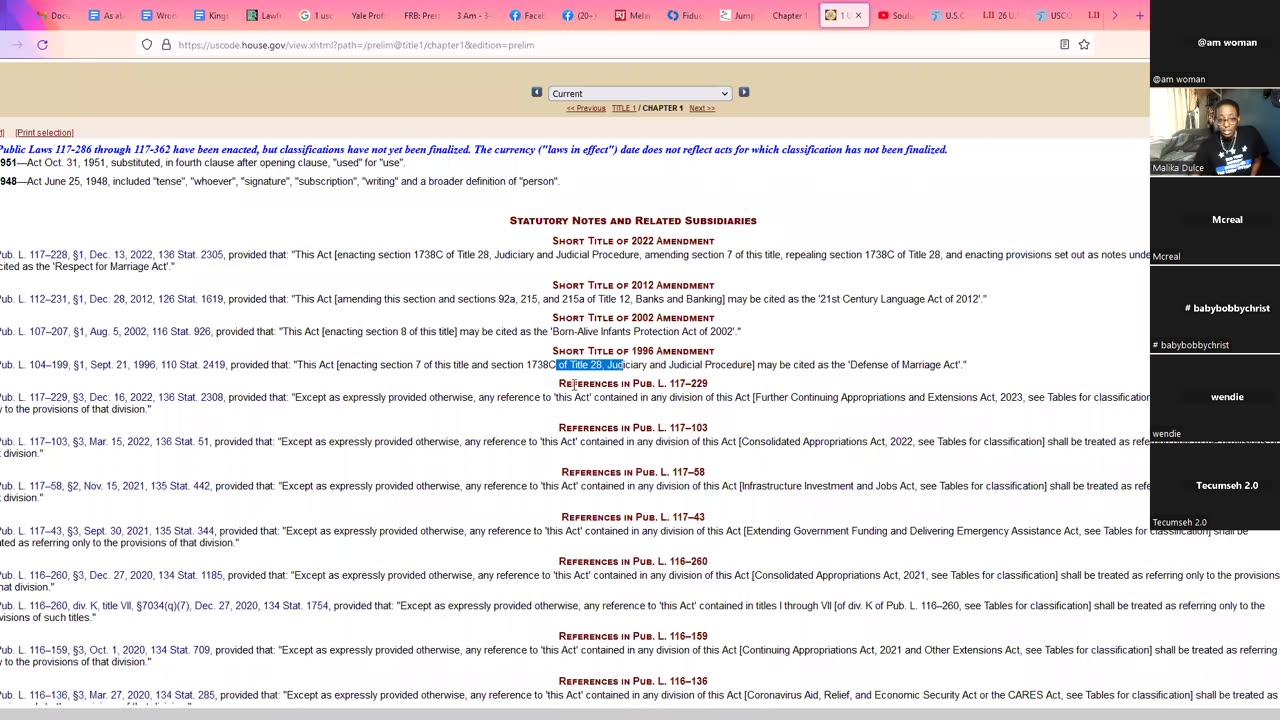Viewport: 1280px width, 720px height.
Task: Switch to the '3 Am' tab
Action: (473, 15)
